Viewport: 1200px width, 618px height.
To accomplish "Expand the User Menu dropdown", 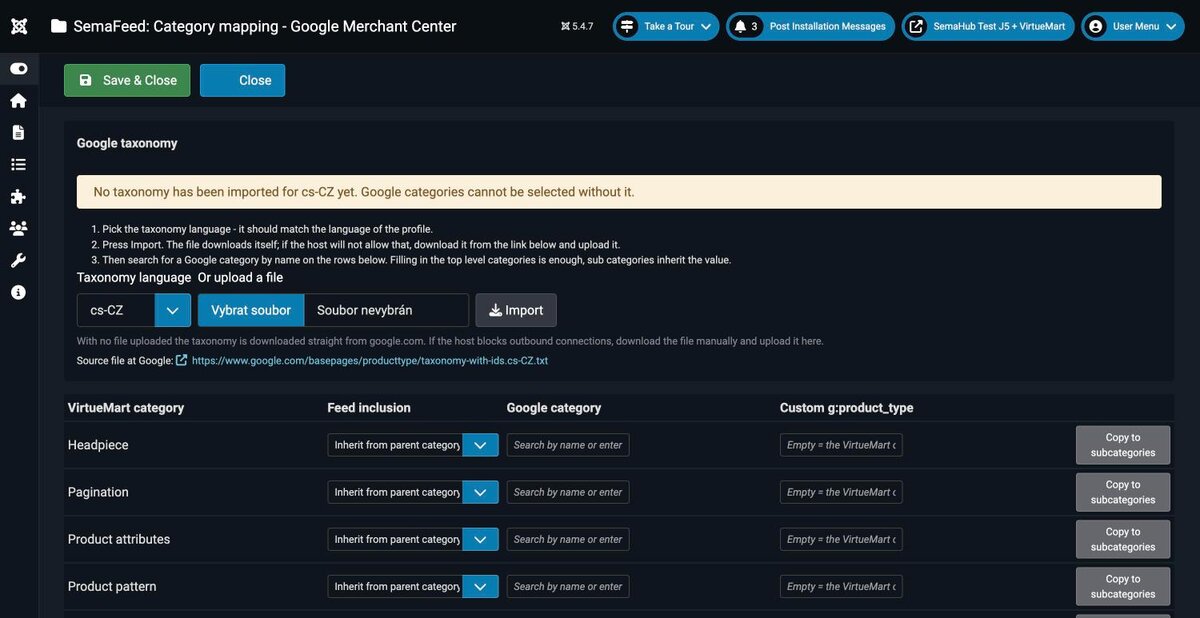I will point(1133,26).
